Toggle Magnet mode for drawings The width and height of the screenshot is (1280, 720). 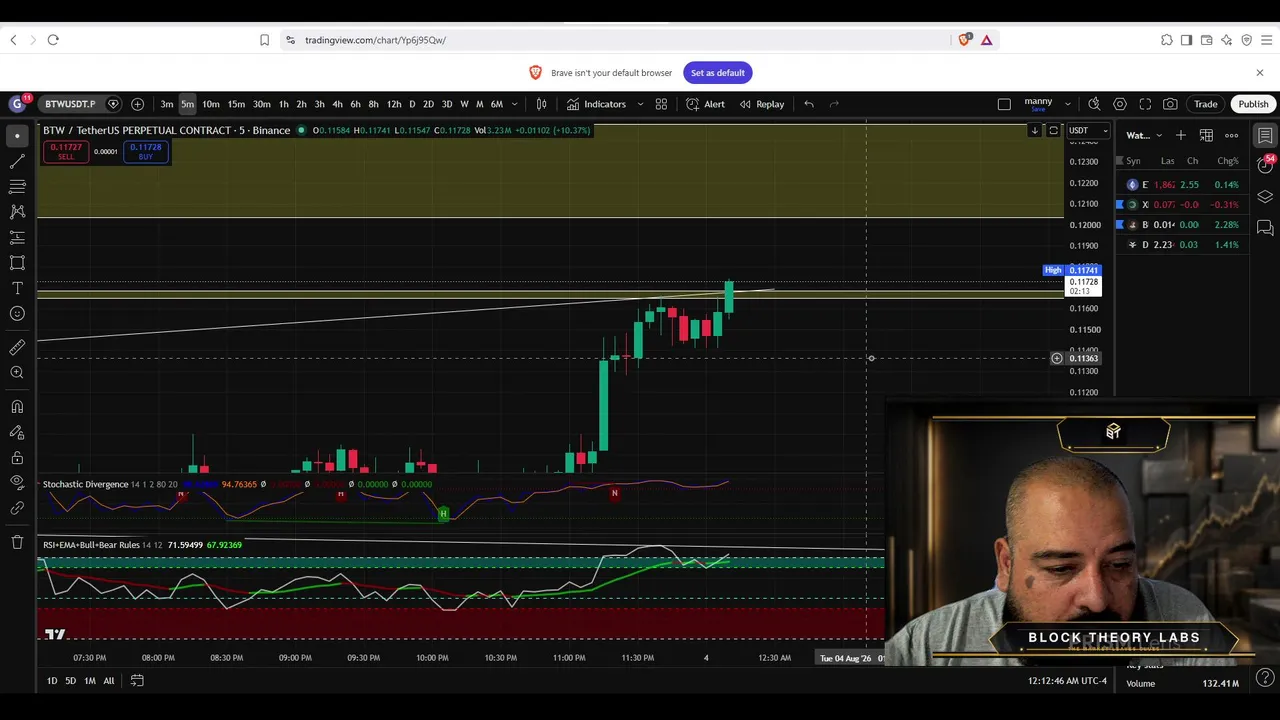17,407
